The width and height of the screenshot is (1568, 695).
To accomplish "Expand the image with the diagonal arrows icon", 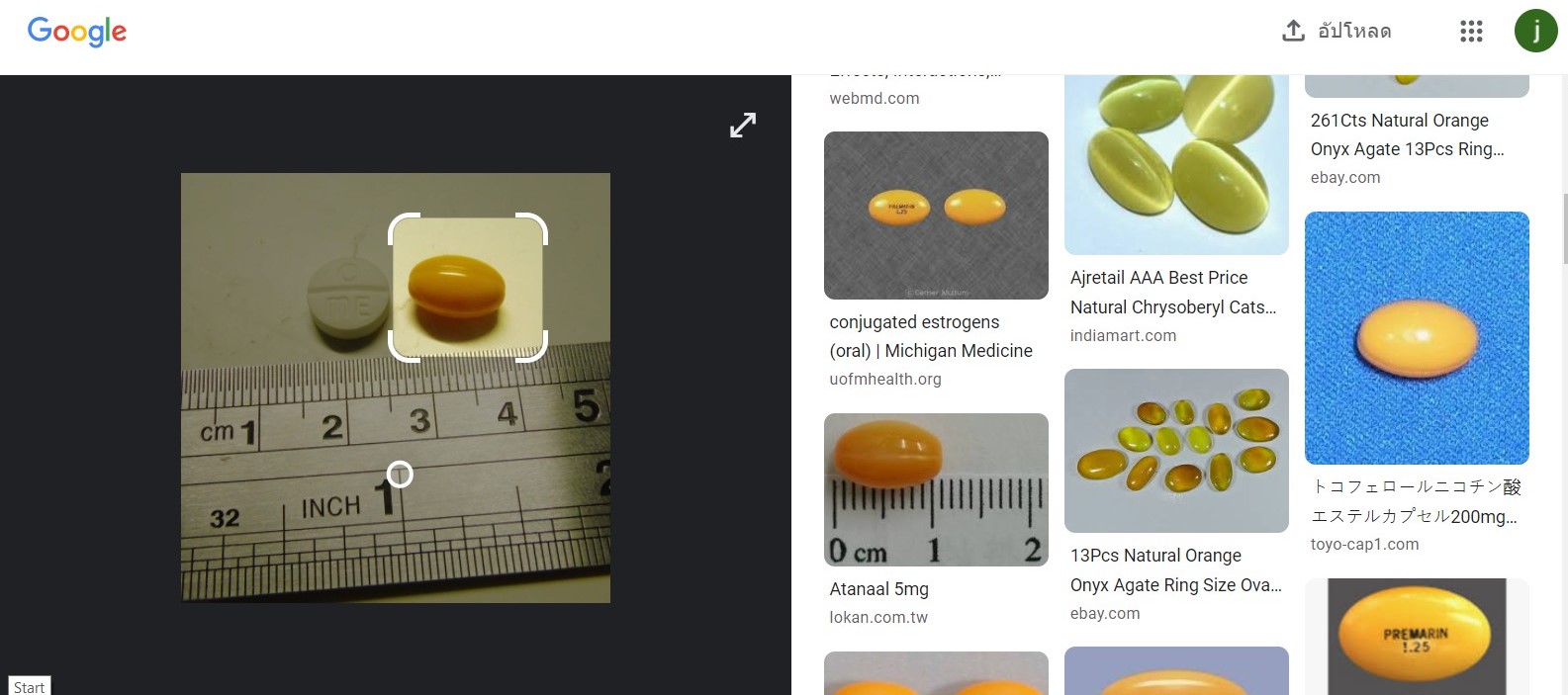I will click(x=743, y=125).
